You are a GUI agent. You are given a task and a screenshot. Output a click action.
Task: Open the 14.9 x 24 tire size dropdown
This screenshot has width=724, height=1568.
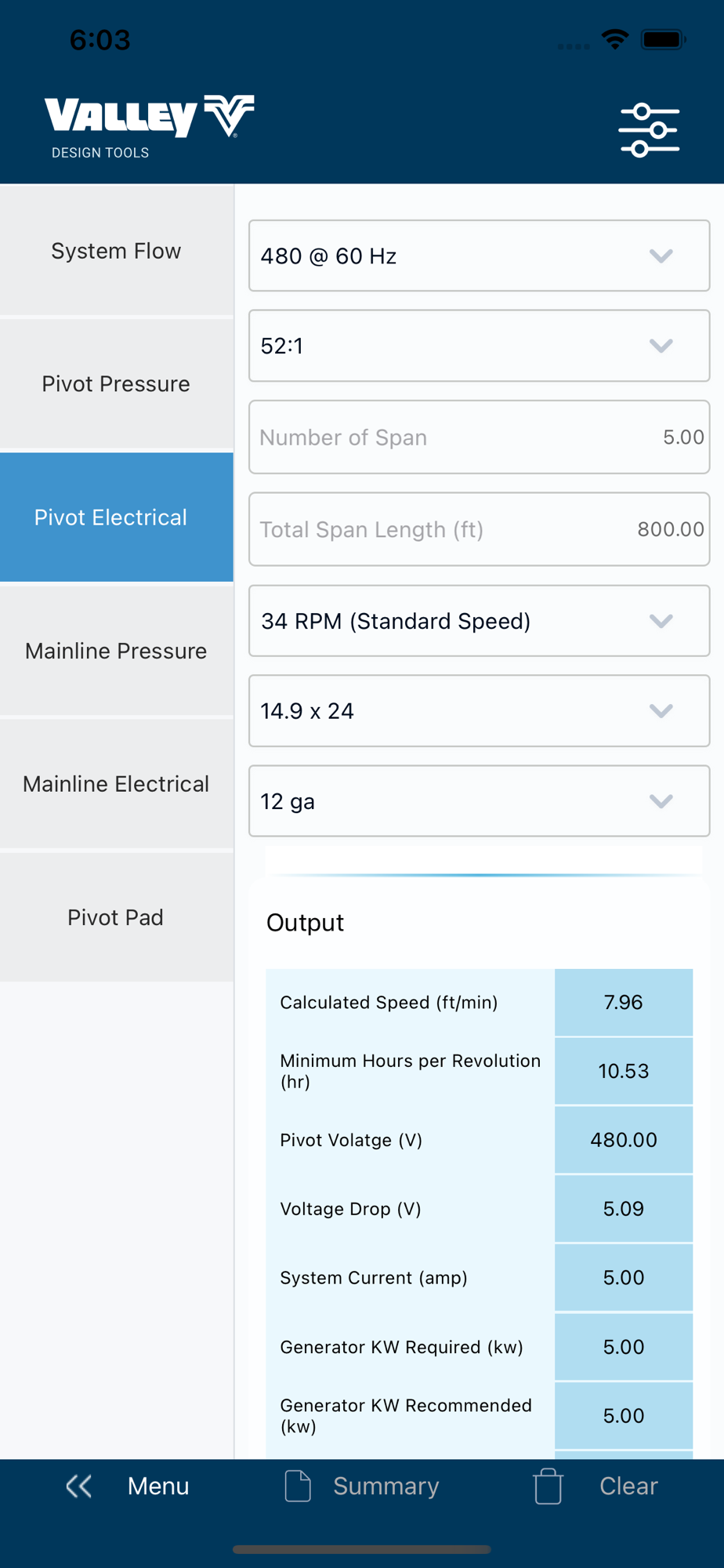click(479, 711)
